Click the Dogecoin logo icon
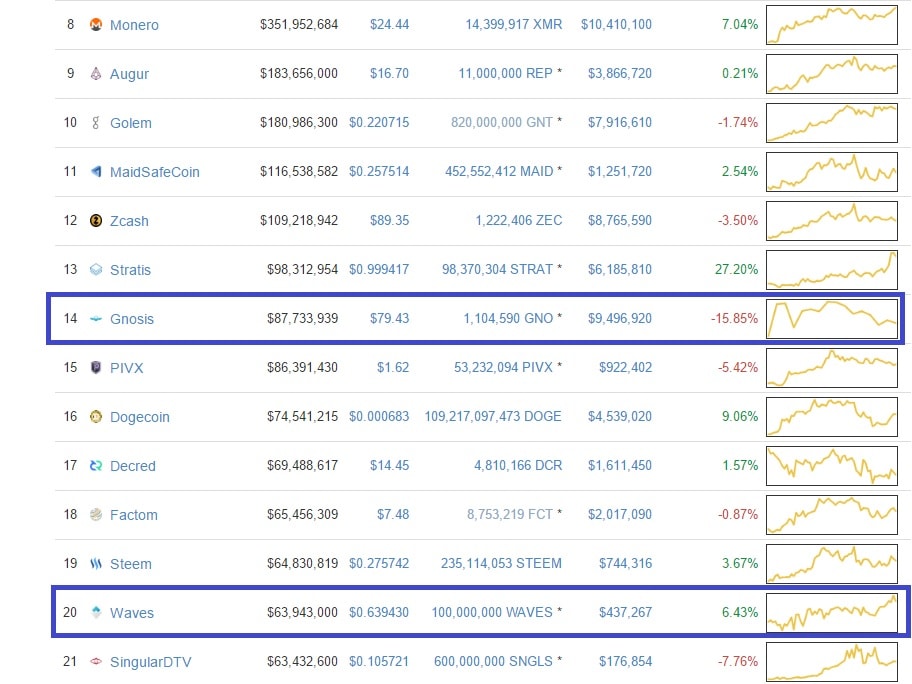 [x=96, y=416]
